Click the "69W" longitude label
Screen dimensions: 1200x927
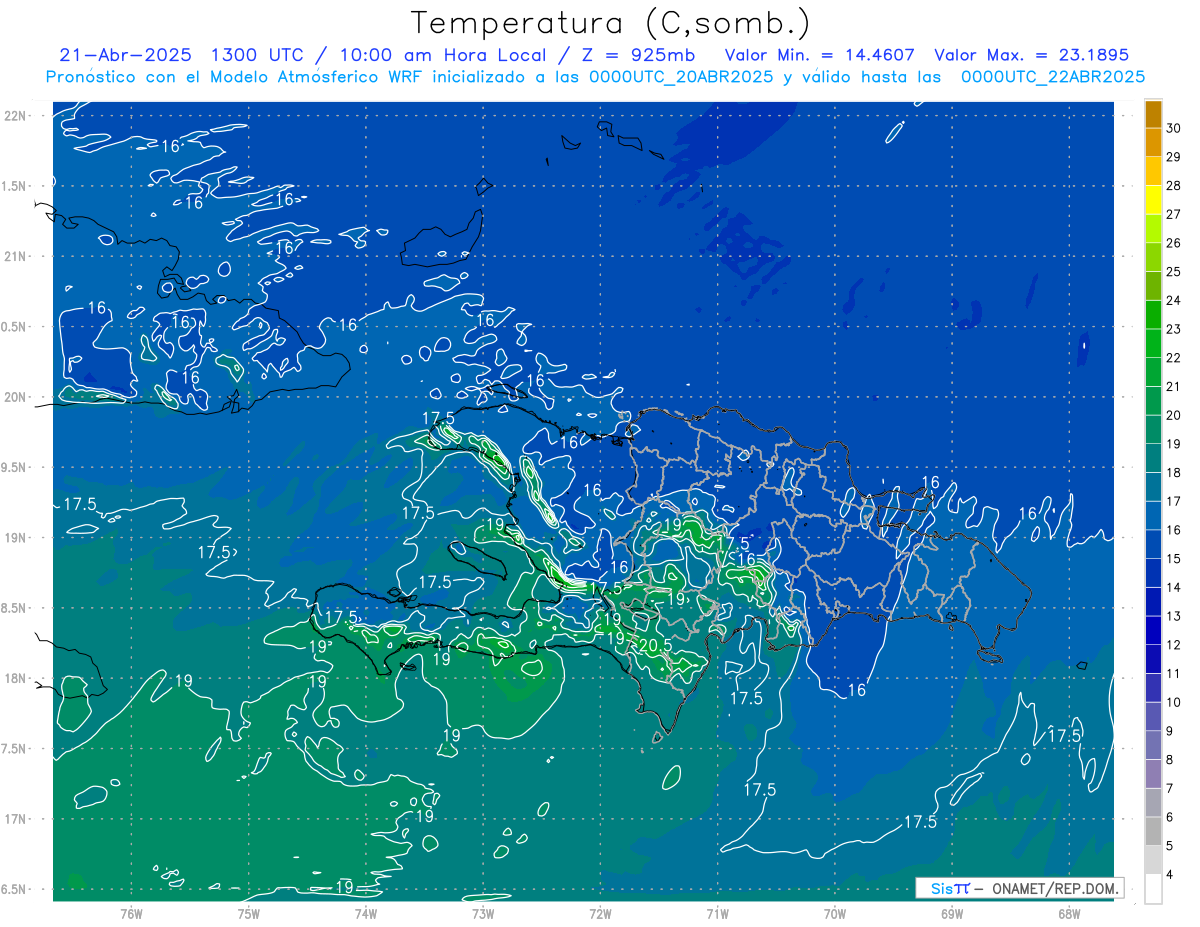pyautogui.click(x=952, y=913)
